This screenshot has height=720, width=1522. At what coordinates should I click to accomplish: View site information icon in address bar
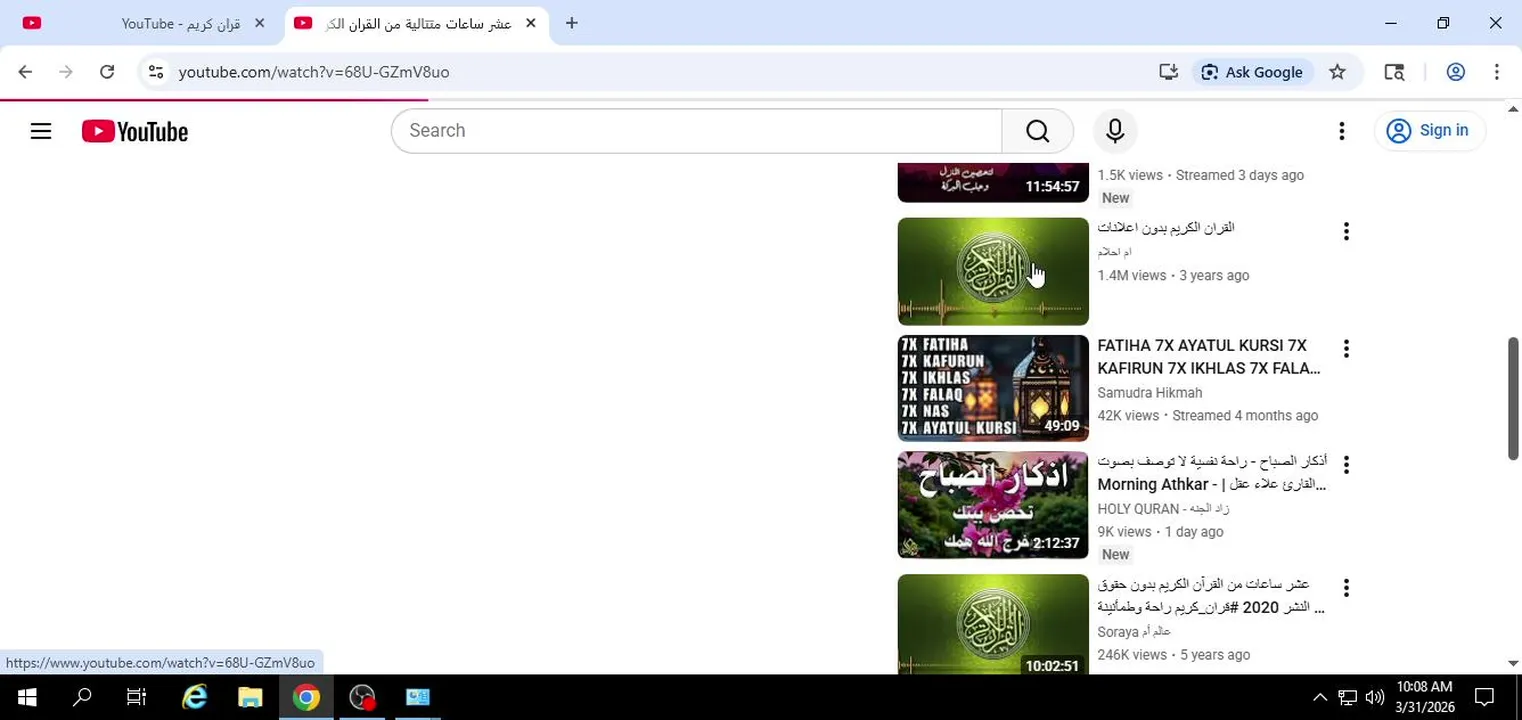[x=155, y=72]
